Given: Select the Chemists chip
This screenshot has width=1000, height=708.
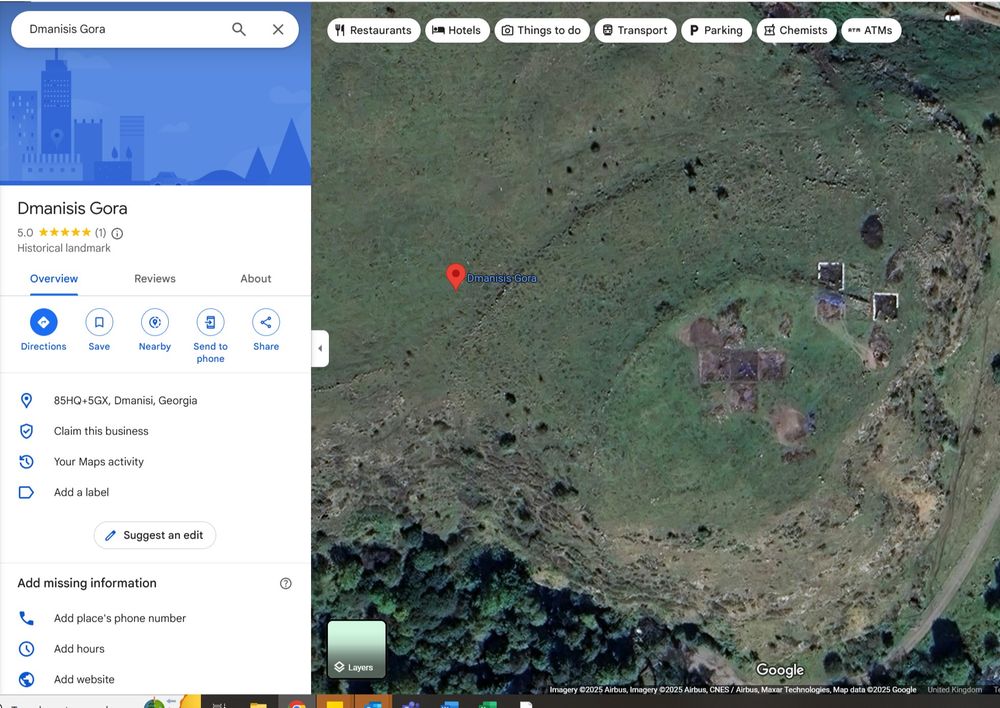Looking at the screenshot, I should pos(796,30).
